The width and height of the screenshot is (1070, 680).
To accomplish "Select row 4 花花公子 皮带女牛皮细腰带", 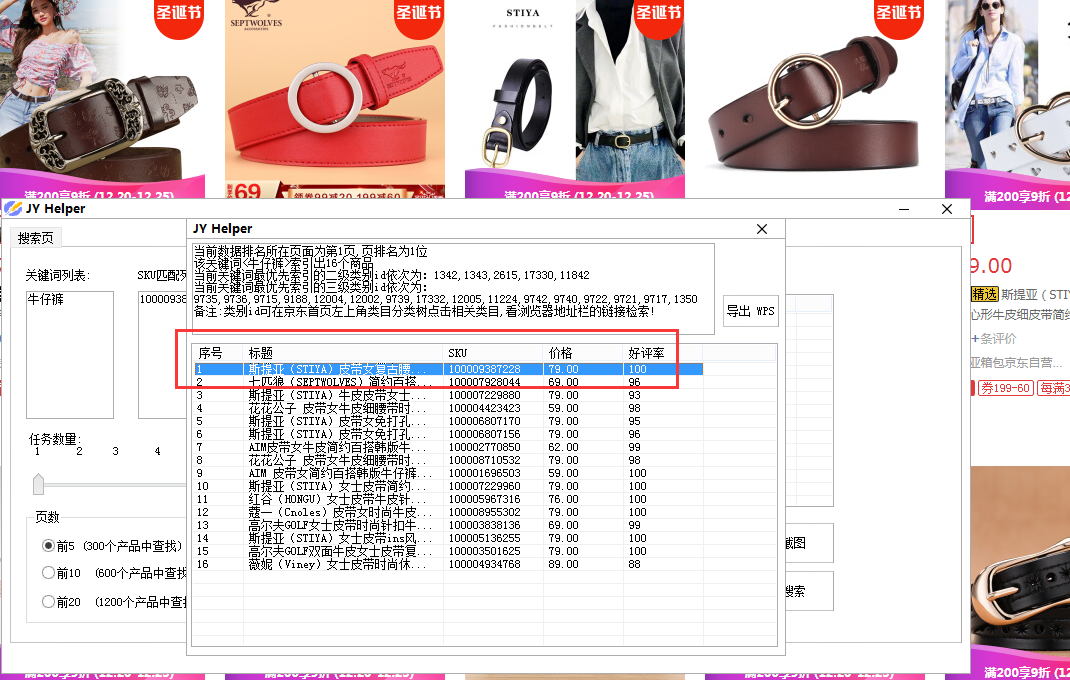I will coord(448,408).
